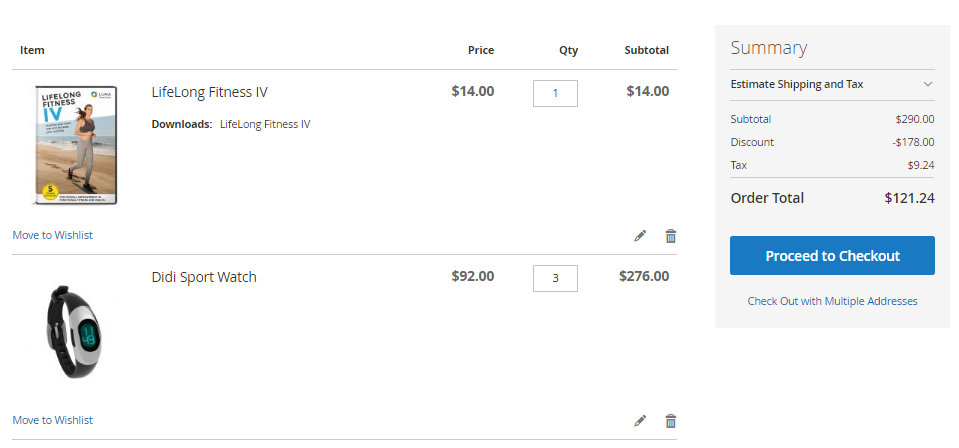Choose Check Out with Multiple Addresses
Image resolution: width=959 pixels, height=448 pixels.
coord(832,301)
